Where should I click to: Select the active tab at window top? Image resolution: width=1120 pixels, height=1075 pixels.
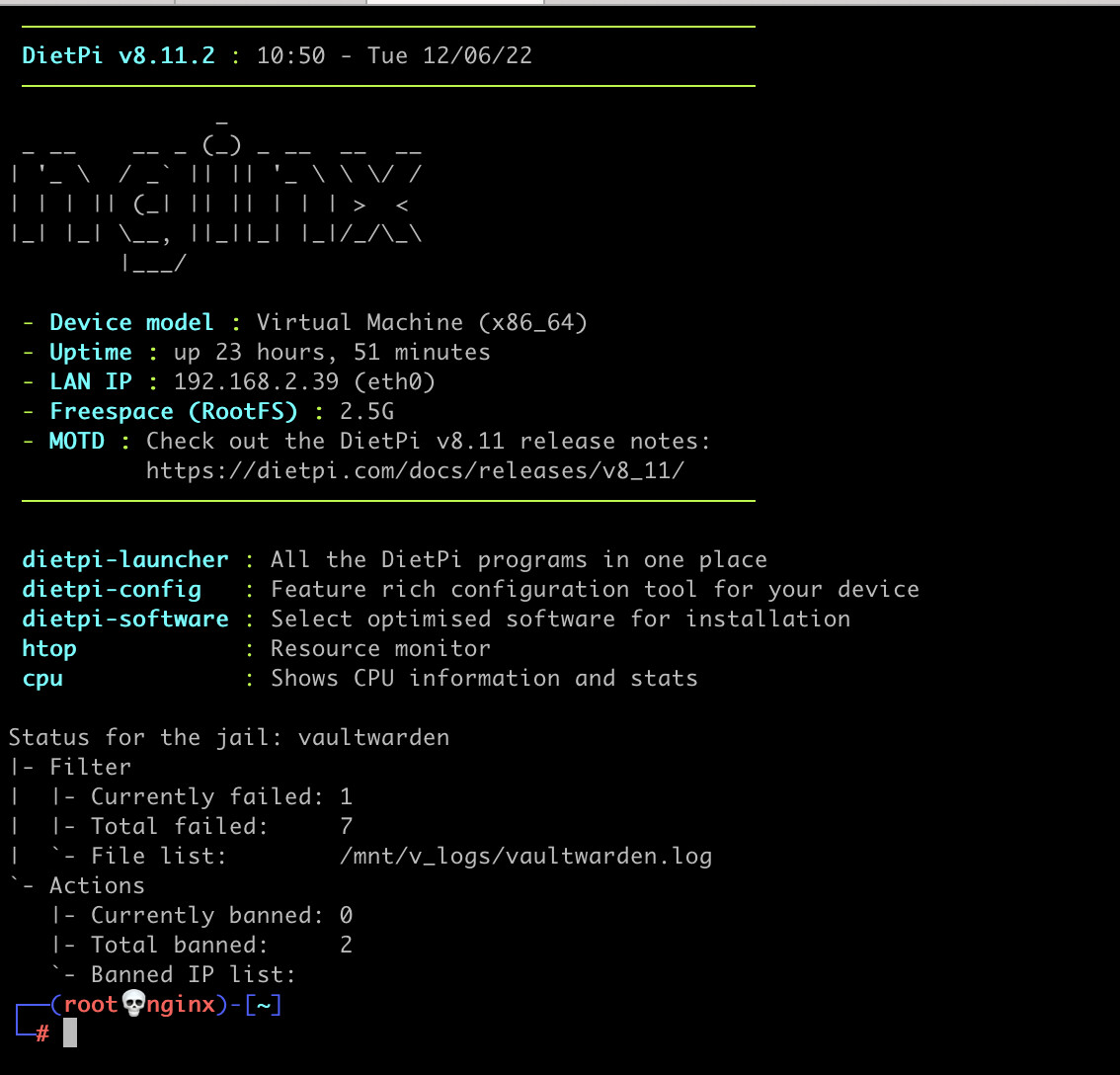pos(455,2)
